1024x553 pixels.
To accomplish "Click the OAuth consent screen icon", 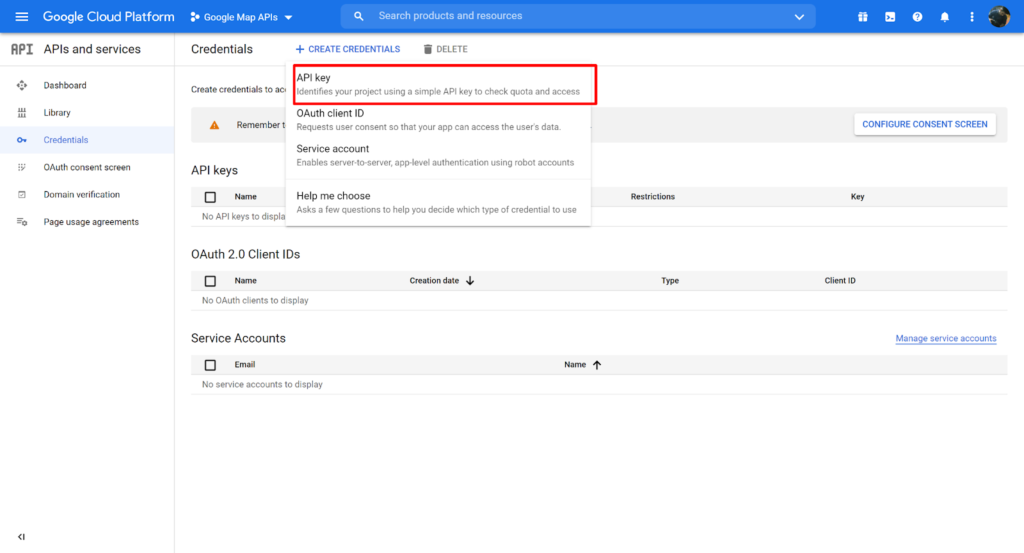I will [x=22, y=167].
